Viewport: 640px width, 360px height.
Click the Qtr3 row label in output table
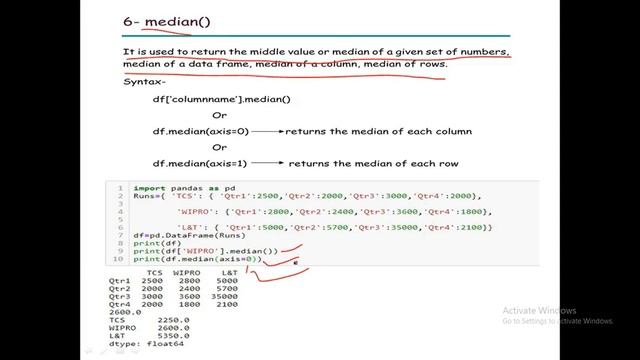(119, 296)
